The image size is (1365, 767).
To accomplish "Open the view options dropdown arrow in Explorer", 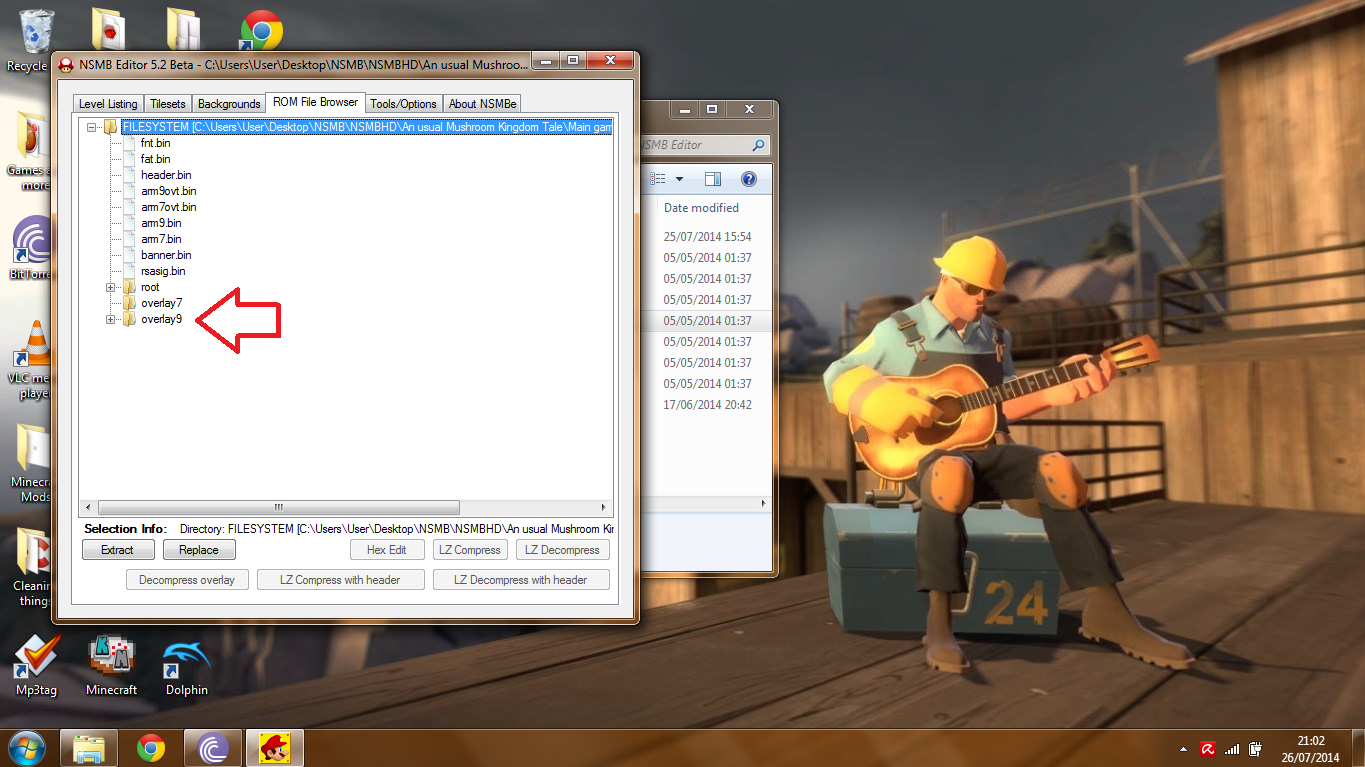I will point(679,179).
